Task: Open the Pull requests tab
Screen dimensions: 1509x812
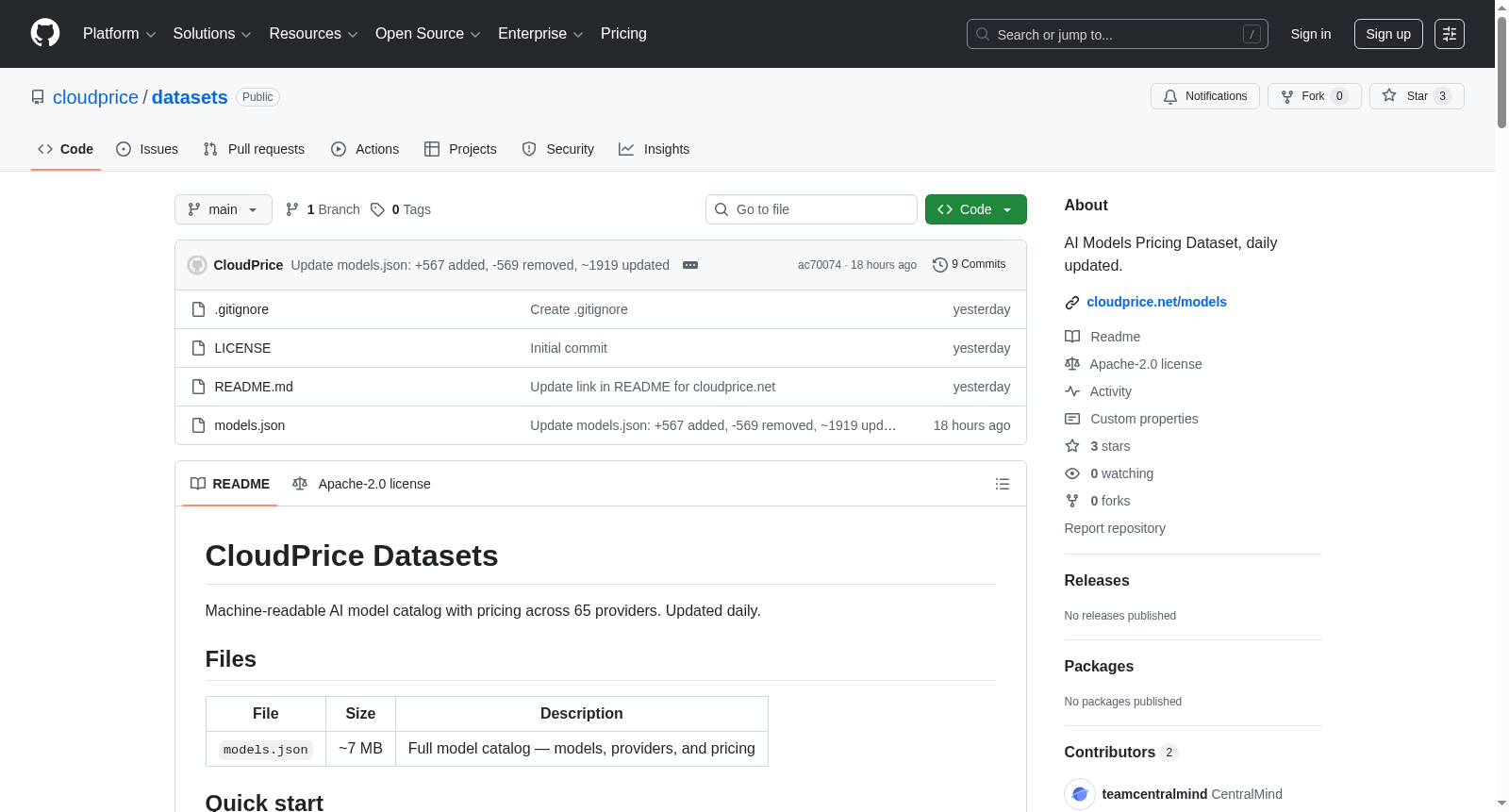Action: coord(254,149)
